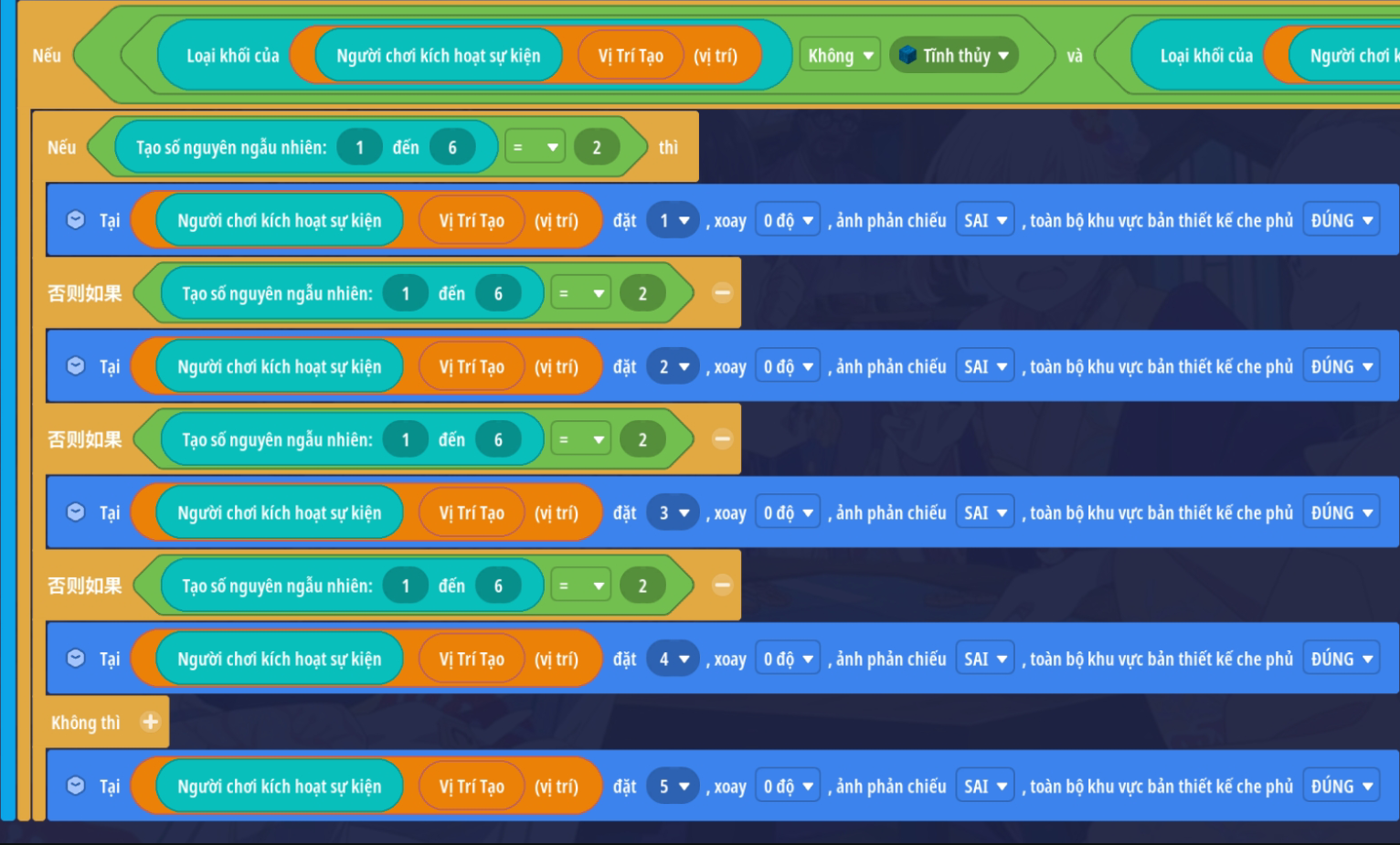Collapse the last Tại block with đặt 5

click(x=76, y=786)
